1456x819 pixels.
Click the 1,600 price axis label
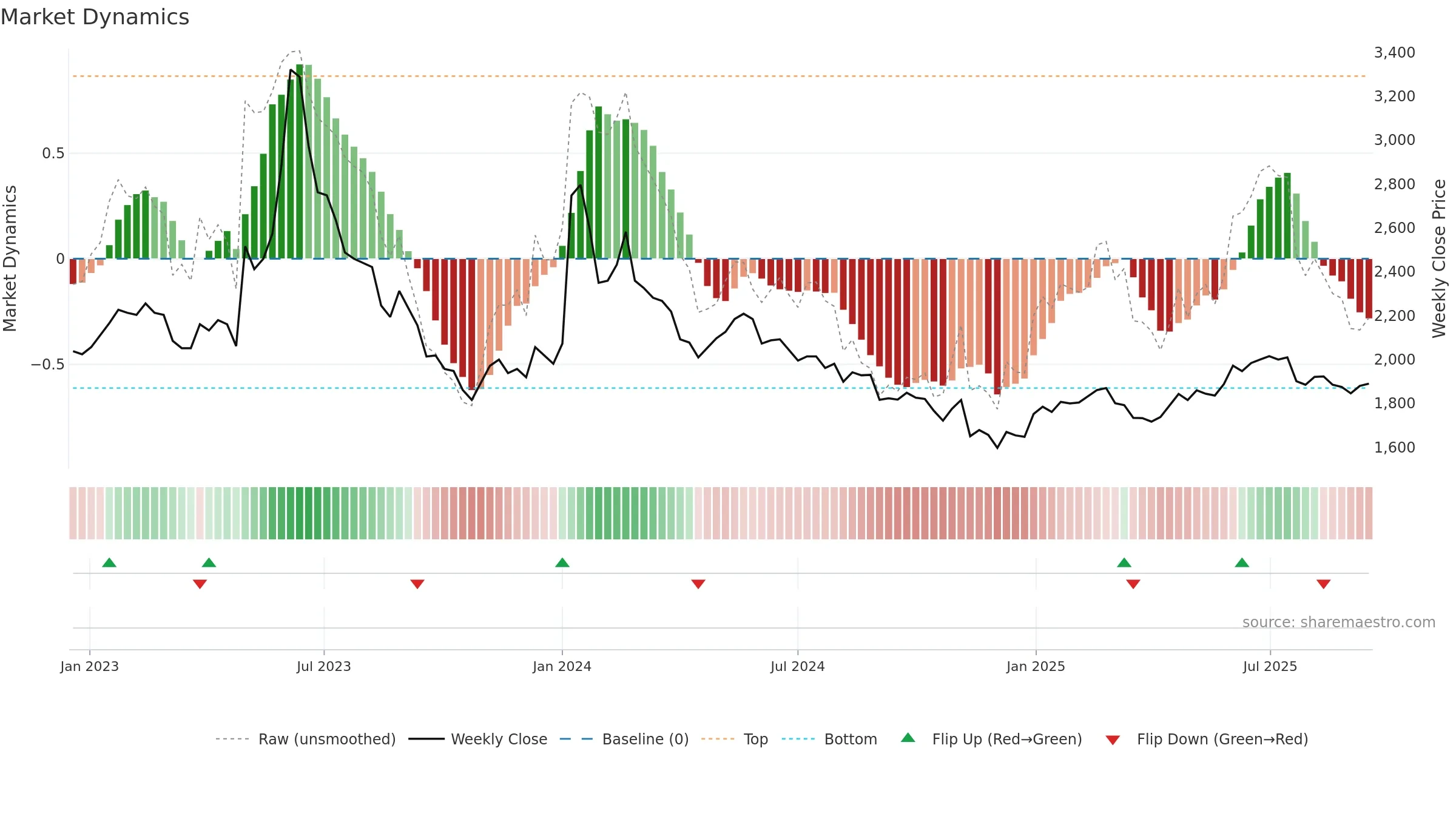click(x=1394, y=448)
